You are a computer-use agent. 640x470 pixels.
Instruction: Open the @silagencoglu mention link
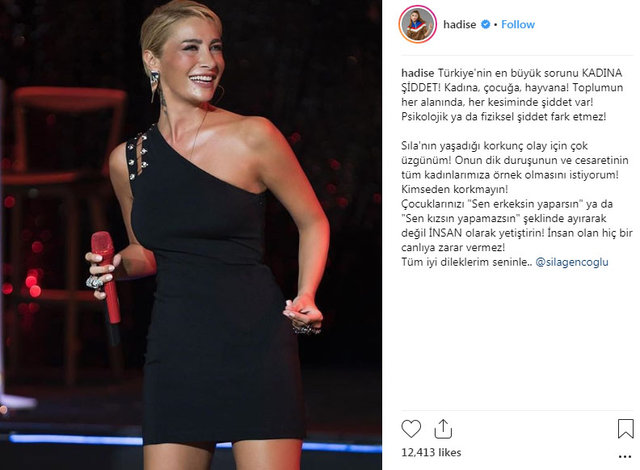tap(571, 262)
